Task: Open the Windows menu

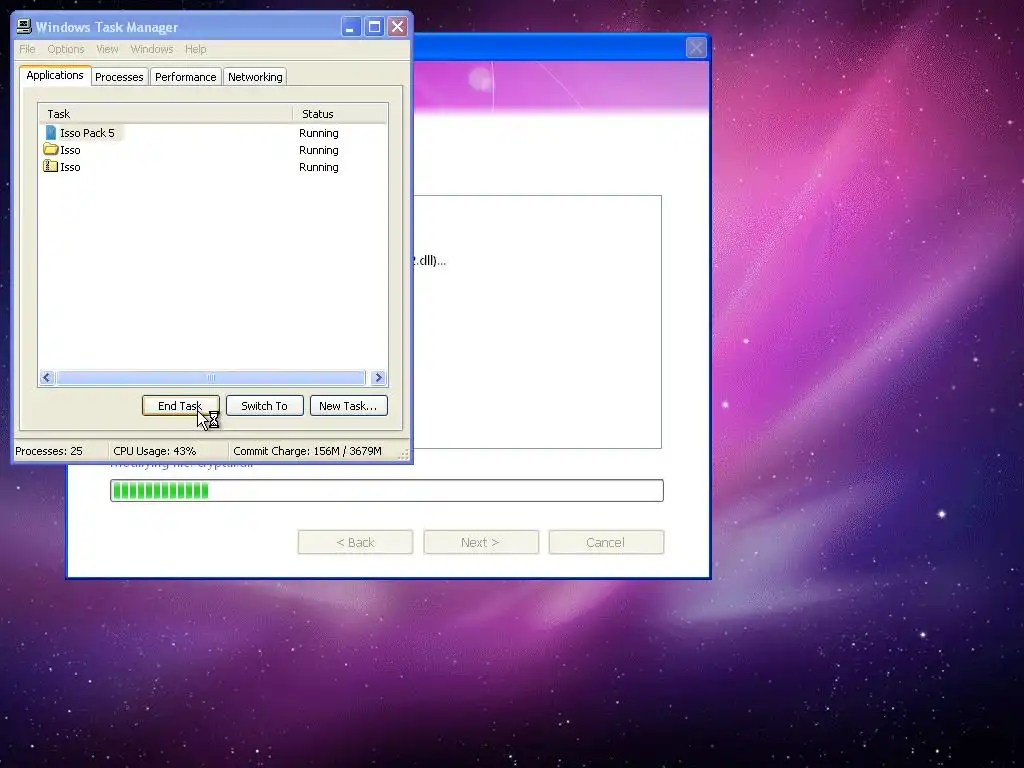Action: tap(152, 49)
